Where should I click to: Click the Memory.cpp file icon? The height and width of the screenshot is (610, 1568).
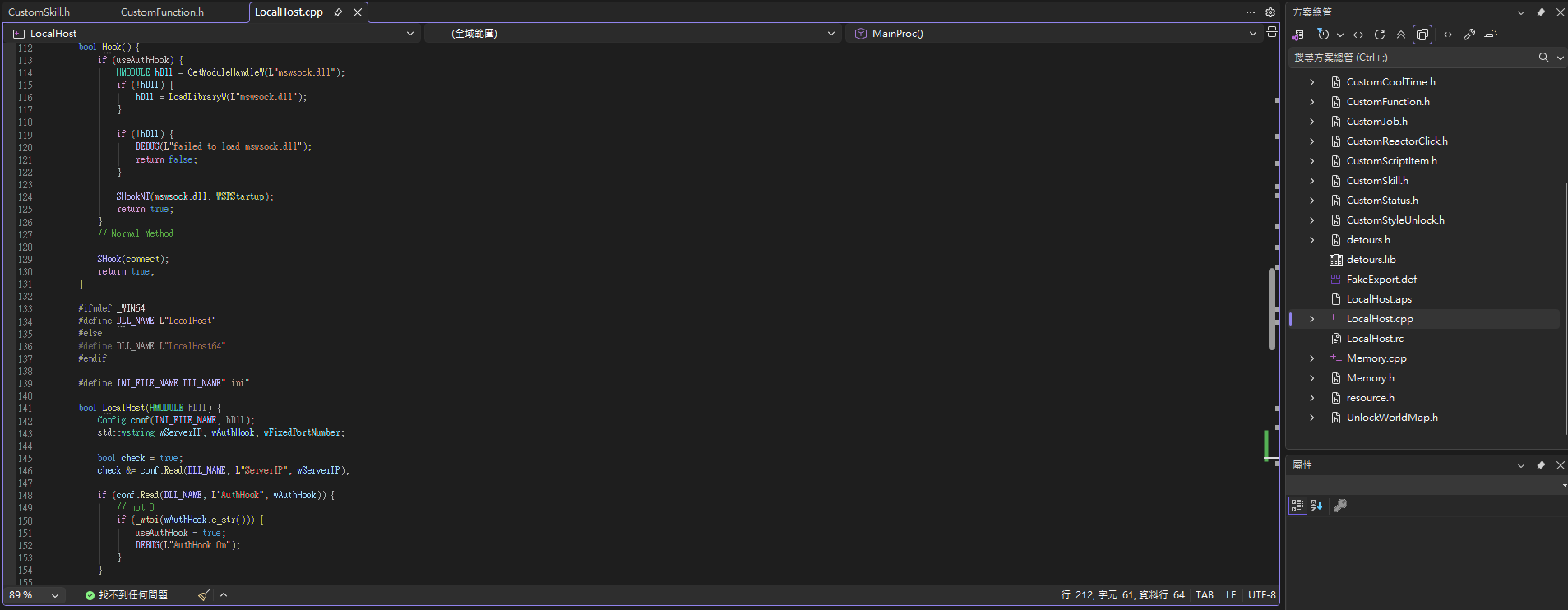pos(1336,358)
